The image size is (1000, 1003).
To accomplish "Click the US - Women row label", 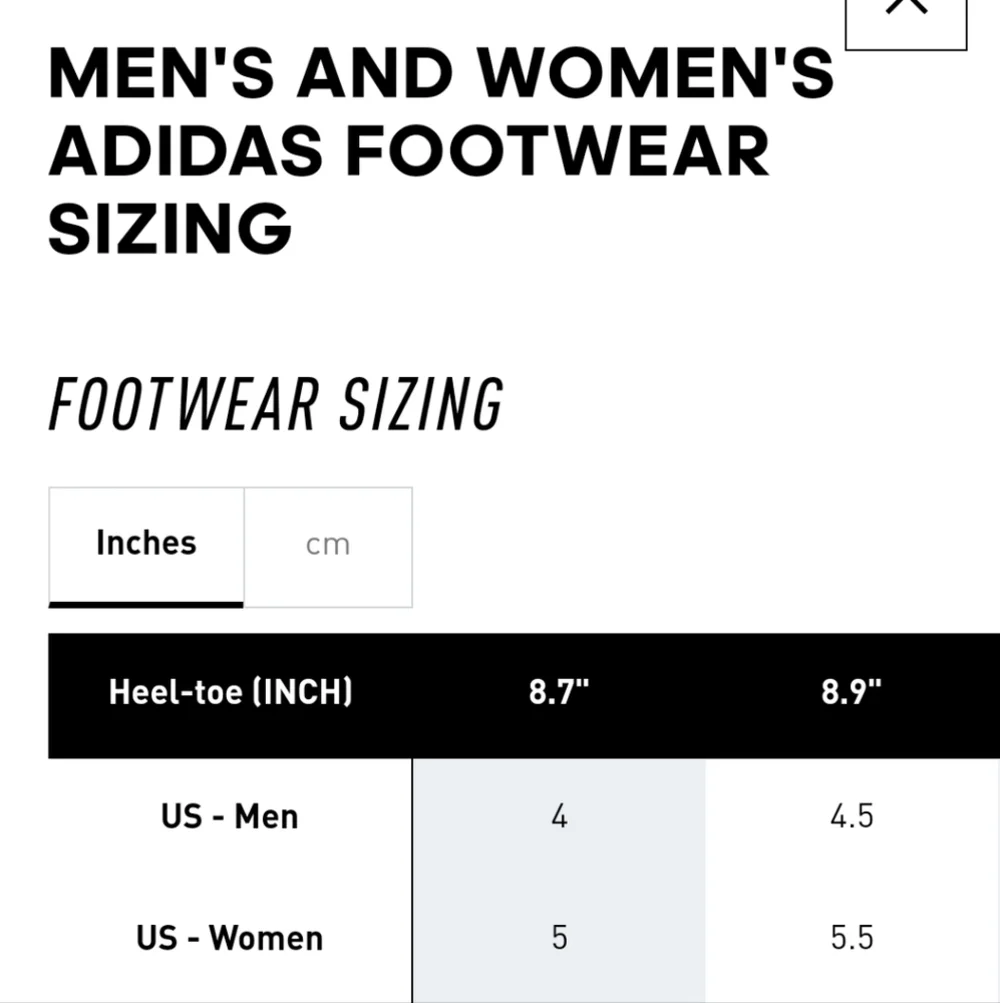I will tap(230, 938).
